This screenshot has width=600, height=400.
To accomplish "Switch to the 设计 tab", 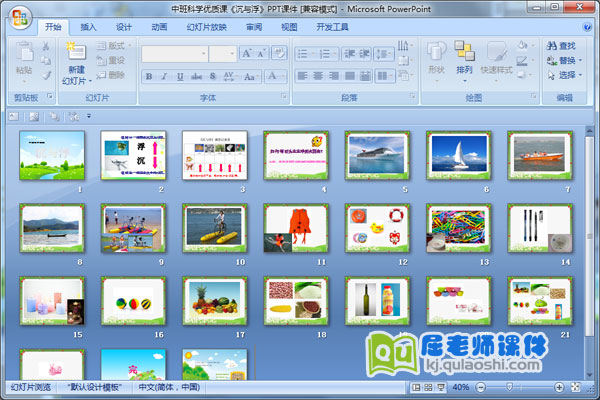I will [x=124, y=27].
